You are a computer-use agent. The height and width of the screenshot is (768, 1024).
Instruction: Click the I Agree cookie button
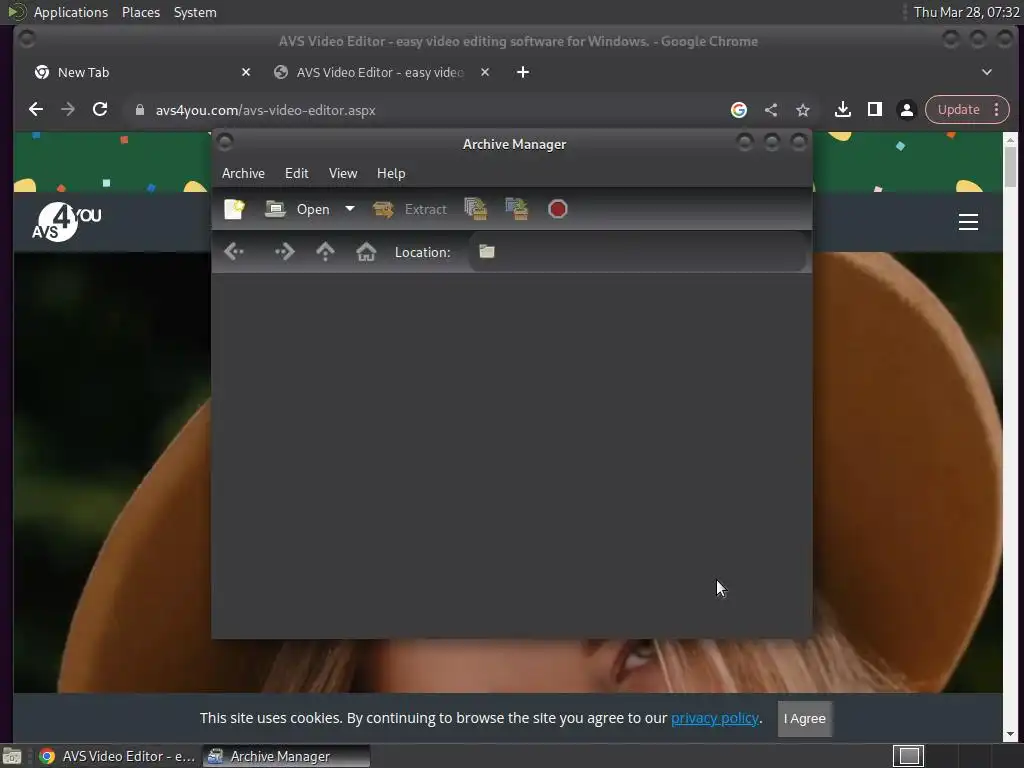pos(805,718)
